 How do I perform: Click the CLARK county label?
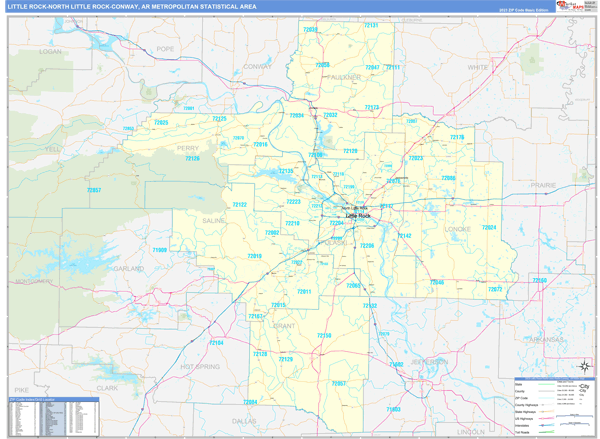click(107, 388)
